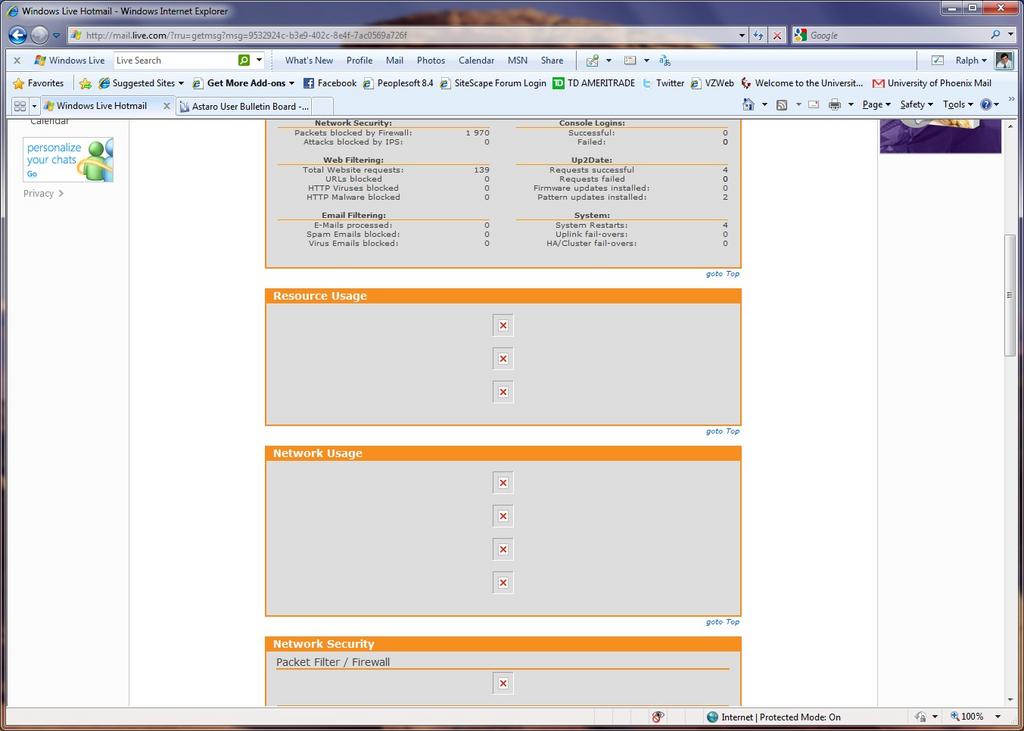
Task: Click the blue Help question mark icon
Action: coord(986,105)
